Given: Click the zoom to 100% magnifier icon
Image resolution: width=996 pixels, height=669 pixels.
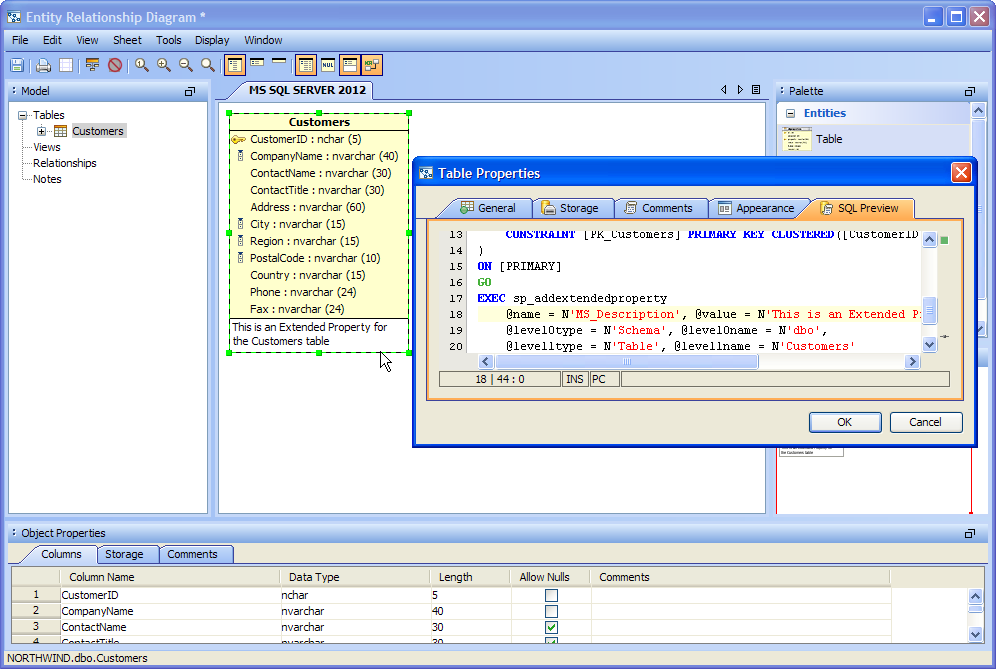Looking at the screenshot, I should click(142, 65).
